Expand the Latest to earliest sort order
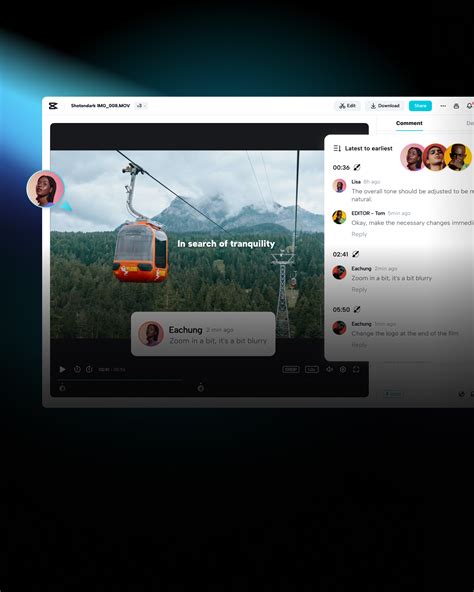 (363, 148)
